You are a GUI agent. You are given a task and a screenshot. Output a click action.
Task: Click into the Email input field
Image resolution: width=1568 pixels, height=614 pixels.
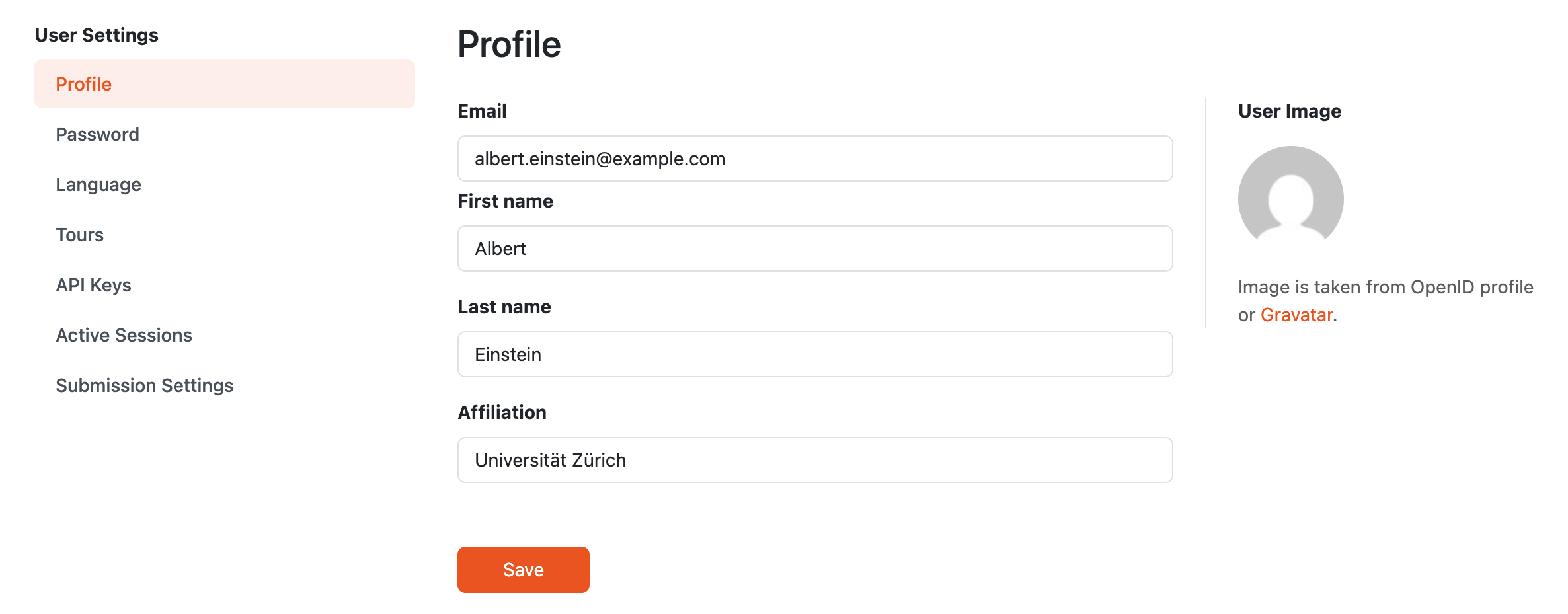(x=815, y=159)
